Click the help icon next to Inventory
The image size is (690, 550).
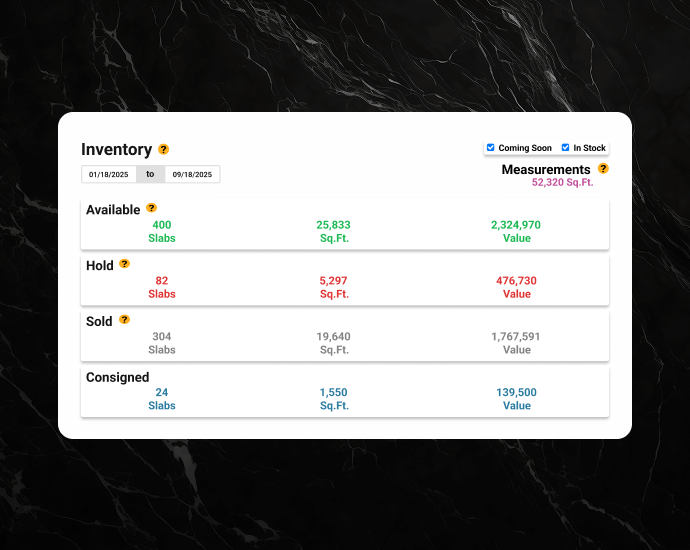164,149
